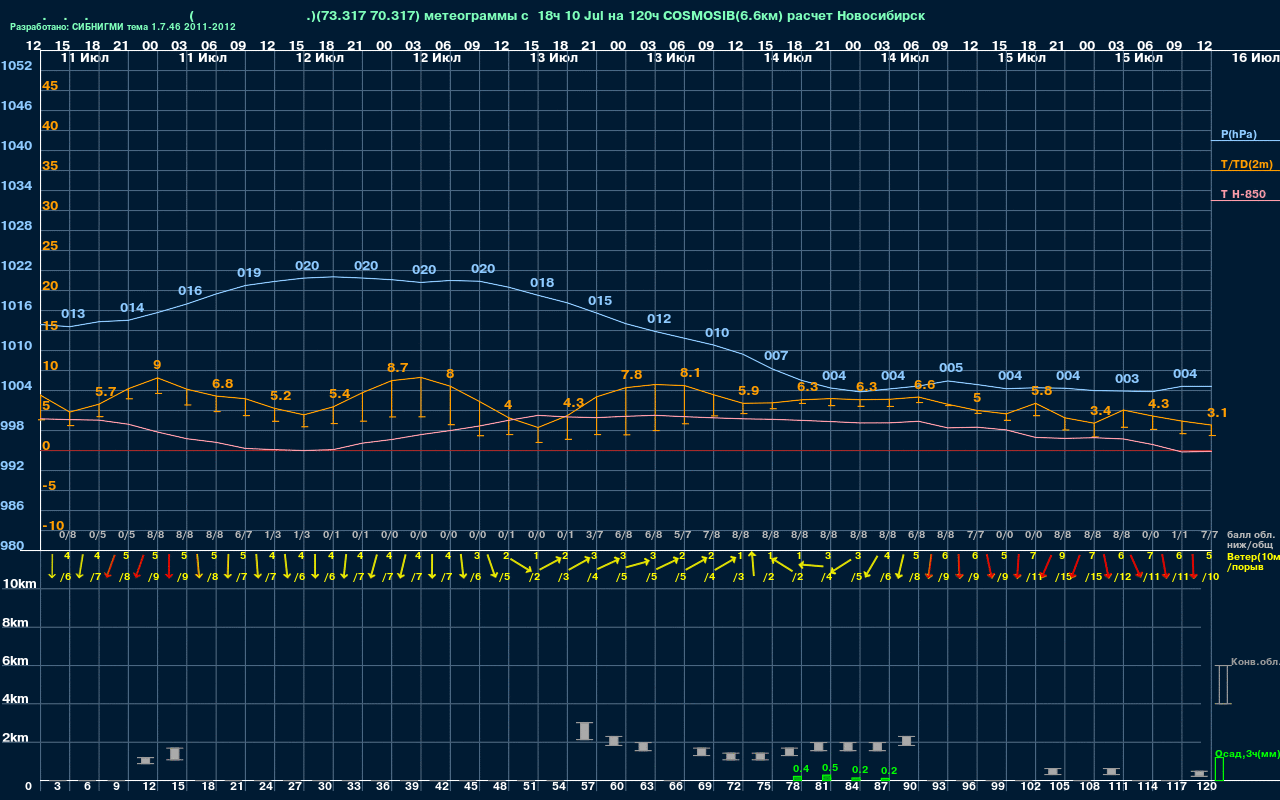Click the 8.1 temperature label
The height and width of the screenshot is (800, 1280).
[690, 373]
